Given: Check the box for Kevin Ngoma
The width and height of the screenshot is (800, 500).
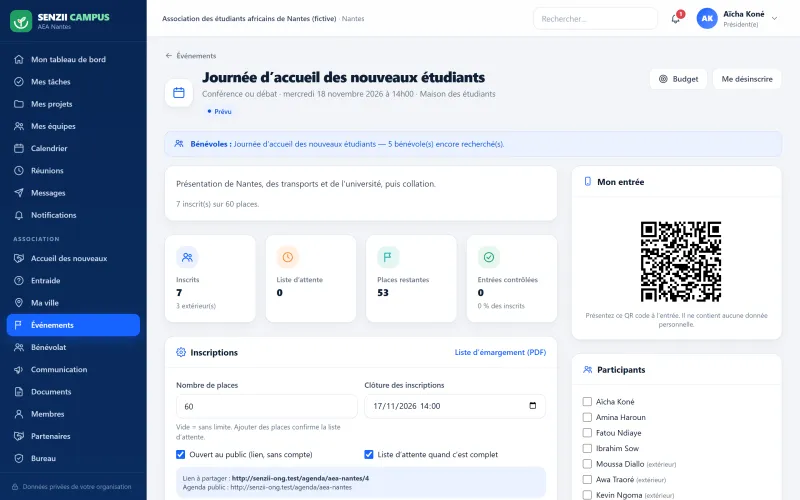Looking at the screenshot, I should coord(587,495).
